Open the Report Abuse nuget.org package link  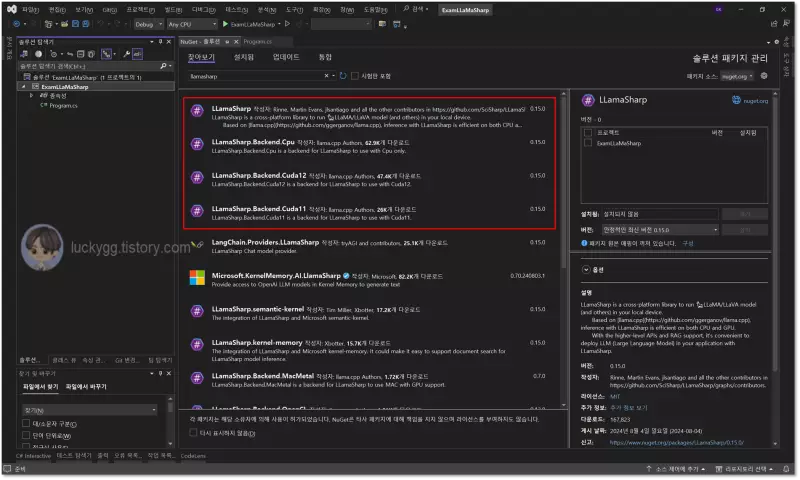[x=677, y=443]
